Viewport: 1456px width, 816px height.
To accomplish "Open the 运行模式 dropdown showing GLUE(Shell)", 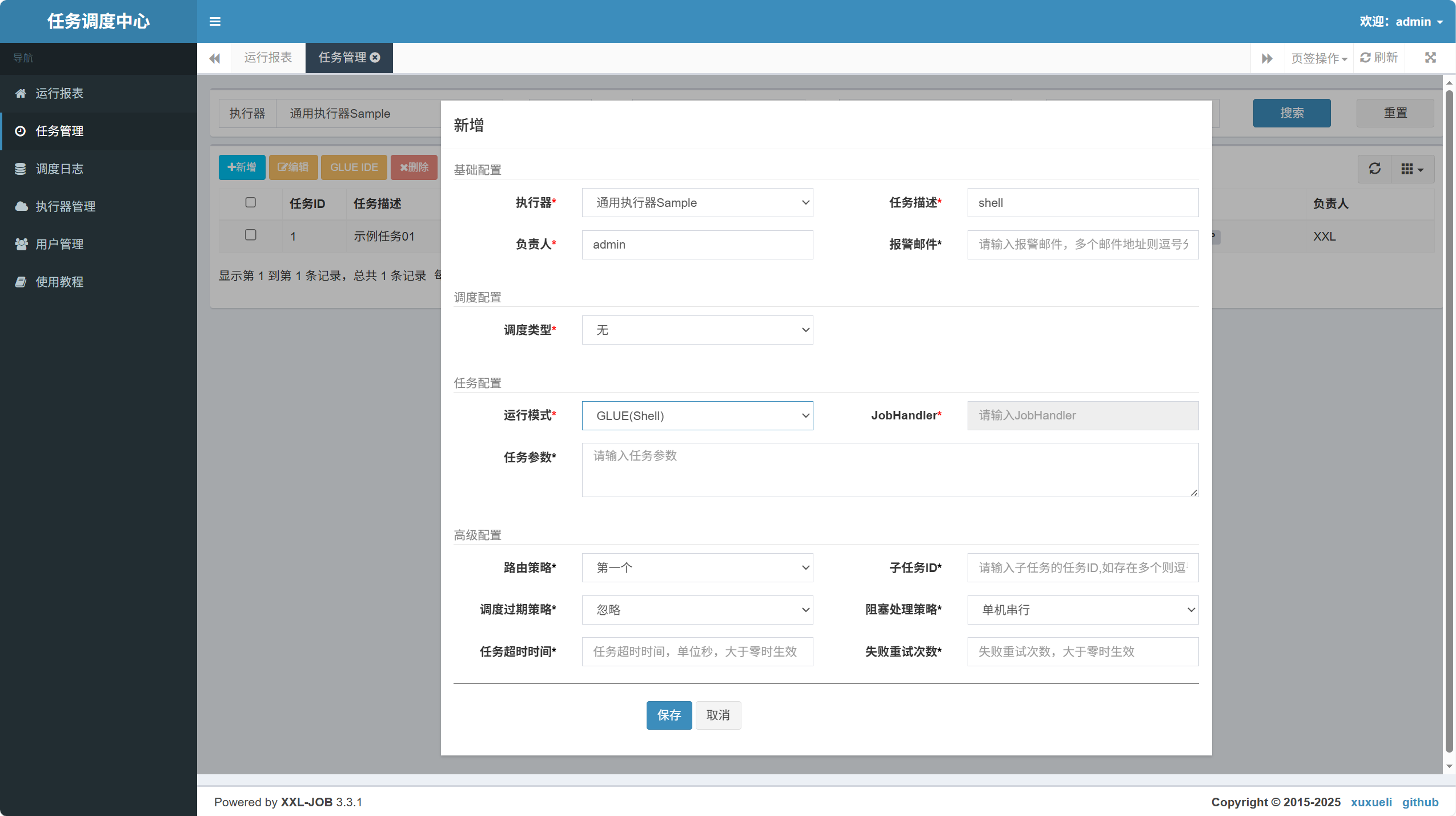I will point(697,415).
